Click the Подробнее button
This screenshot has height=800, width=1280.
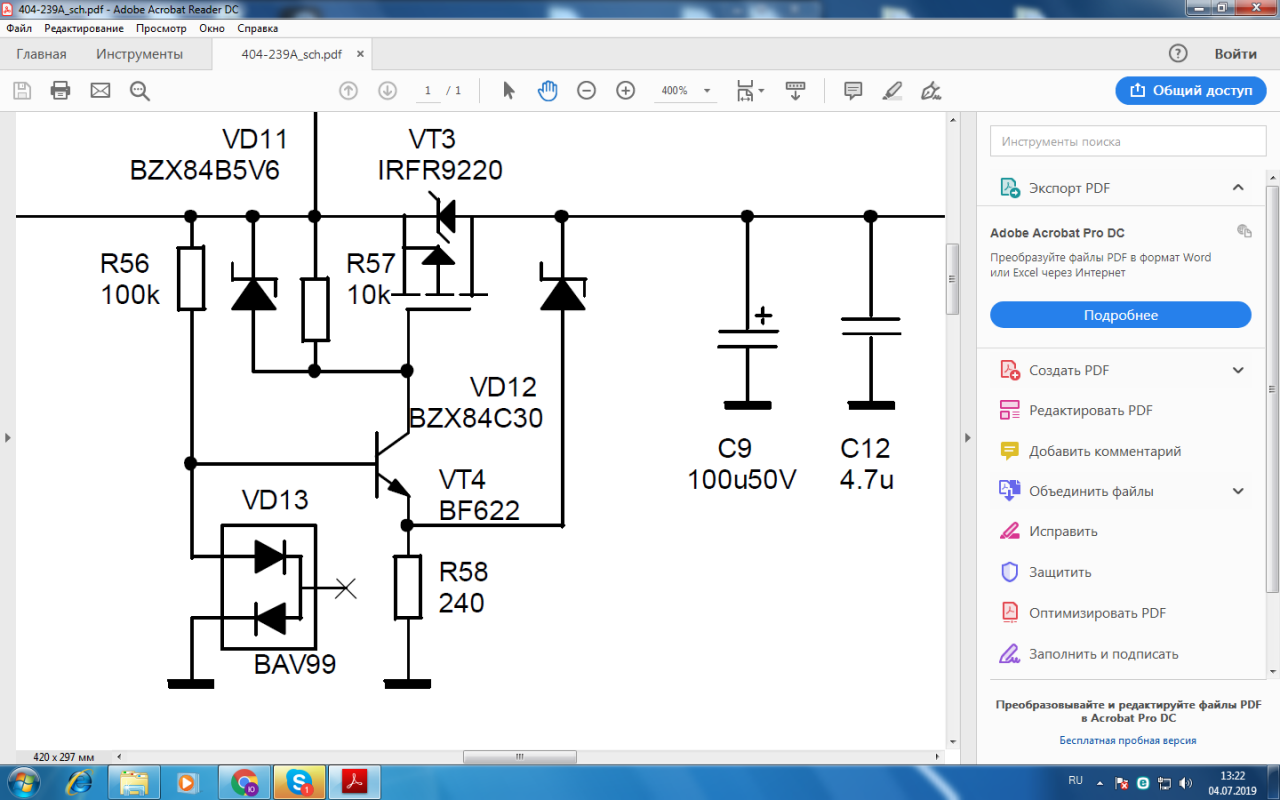point(1120,315)
